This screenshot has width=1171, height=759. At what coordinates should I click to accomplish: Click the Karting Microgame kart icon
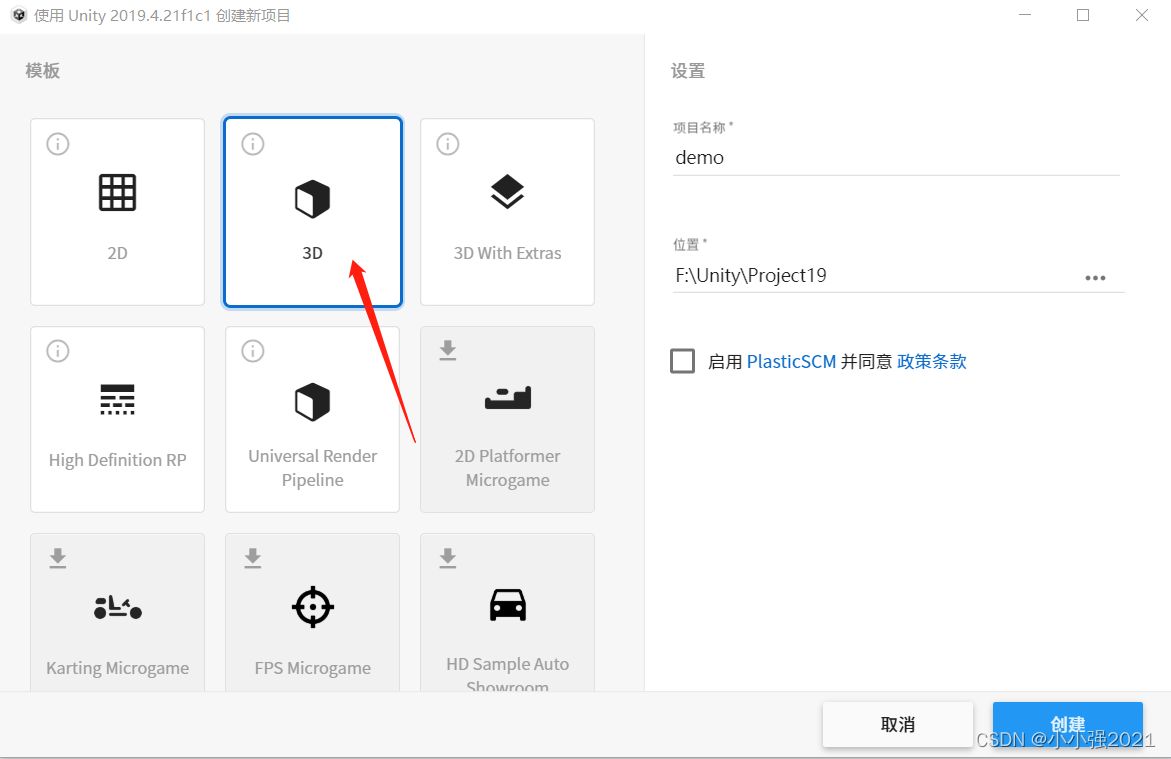[117, 607]
